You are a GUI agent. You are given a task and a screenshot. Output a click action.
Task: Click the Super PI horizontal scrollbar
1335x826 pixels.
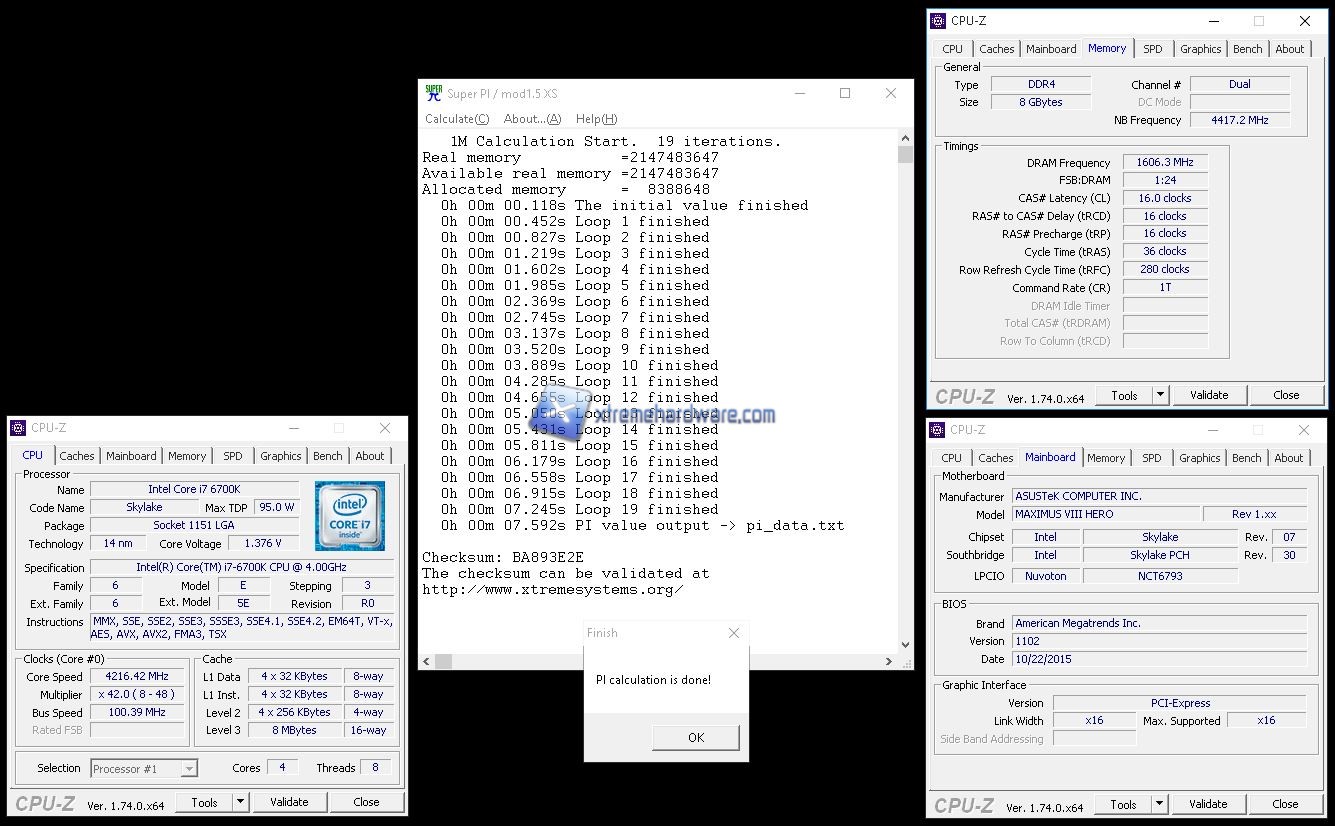tap(660, 661)
